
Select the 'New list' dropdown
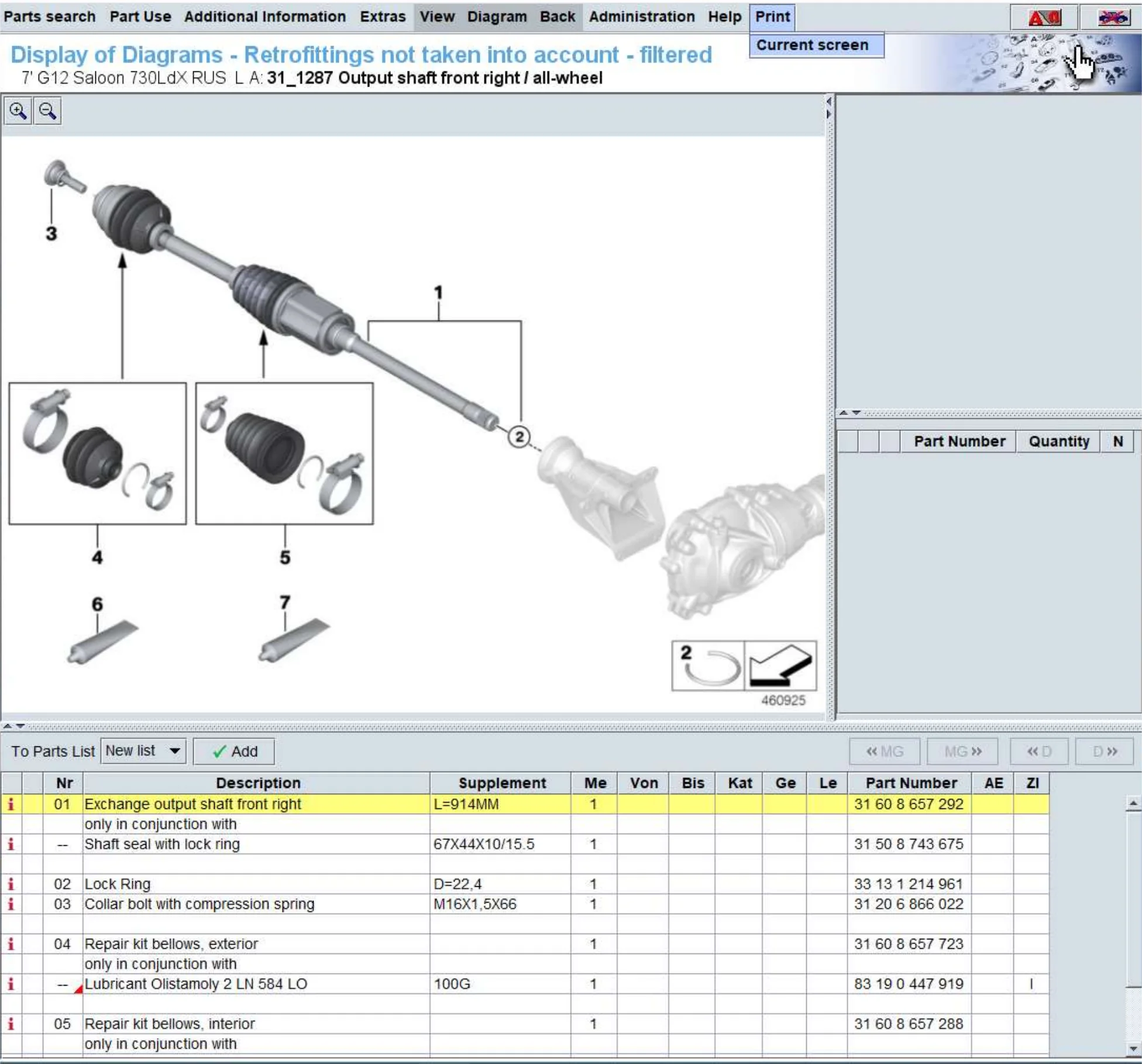tap(145, 751)
